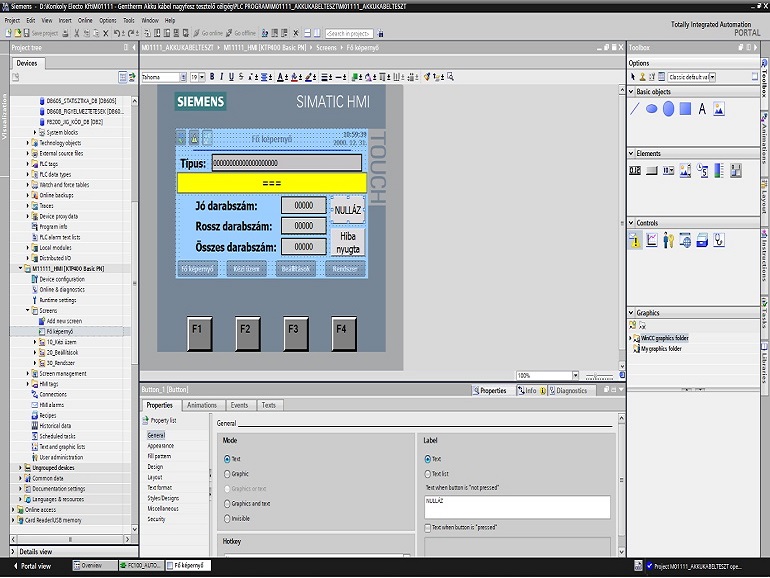Image resolution: width=770 pixels, height=578 pixels.
Task: Toggle Italic text formatting
Action: (x=221, y=77)
